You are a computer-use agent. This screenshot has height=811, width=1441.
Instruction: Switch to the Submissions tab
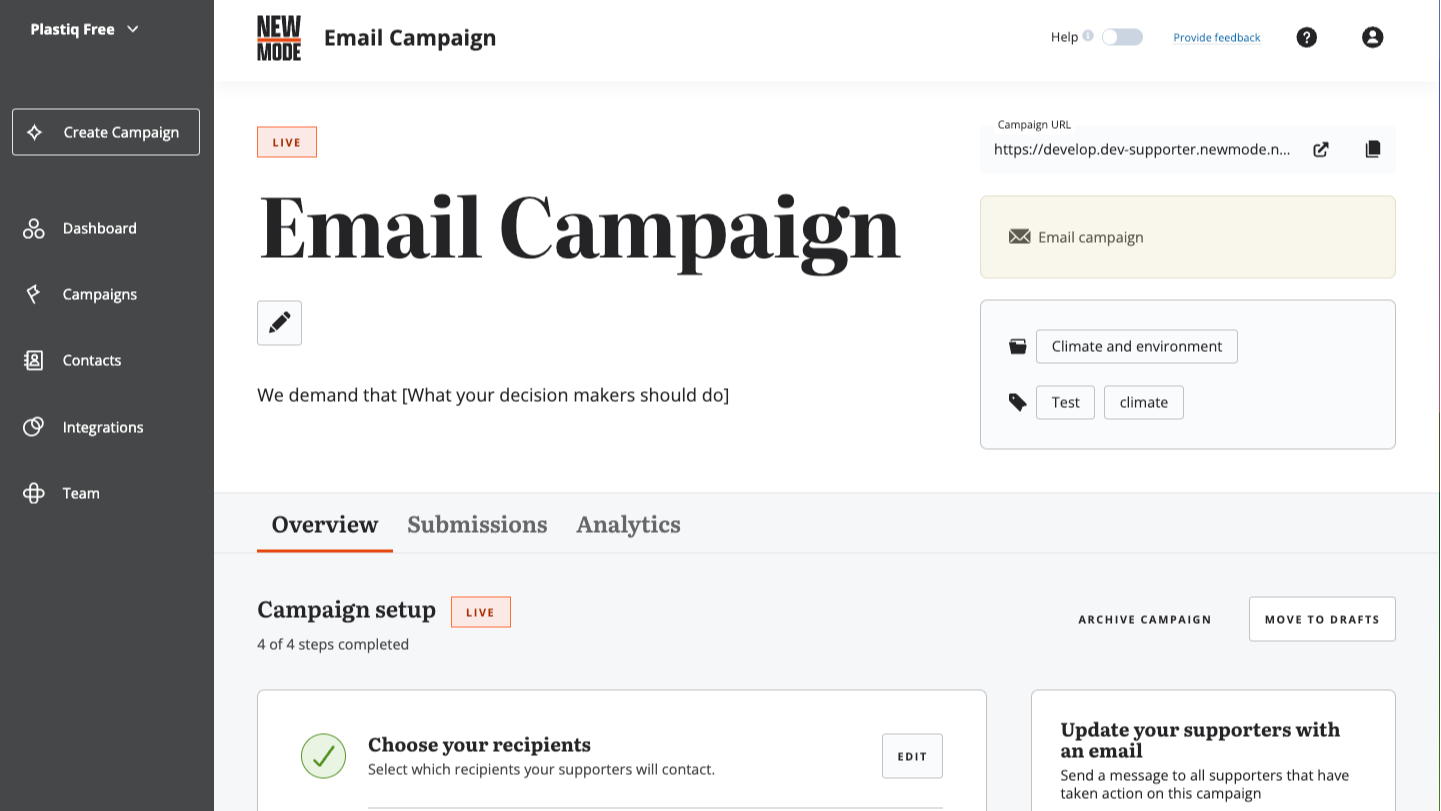pos(477,525)
